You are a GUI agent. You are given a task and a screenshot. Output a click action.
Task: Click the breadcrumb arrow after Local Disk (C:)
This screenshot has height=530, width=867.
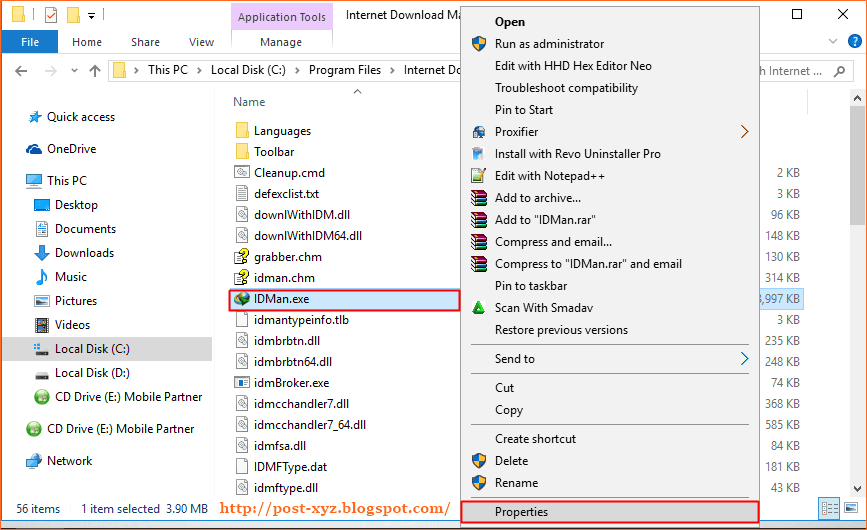[x=297, y=70]
